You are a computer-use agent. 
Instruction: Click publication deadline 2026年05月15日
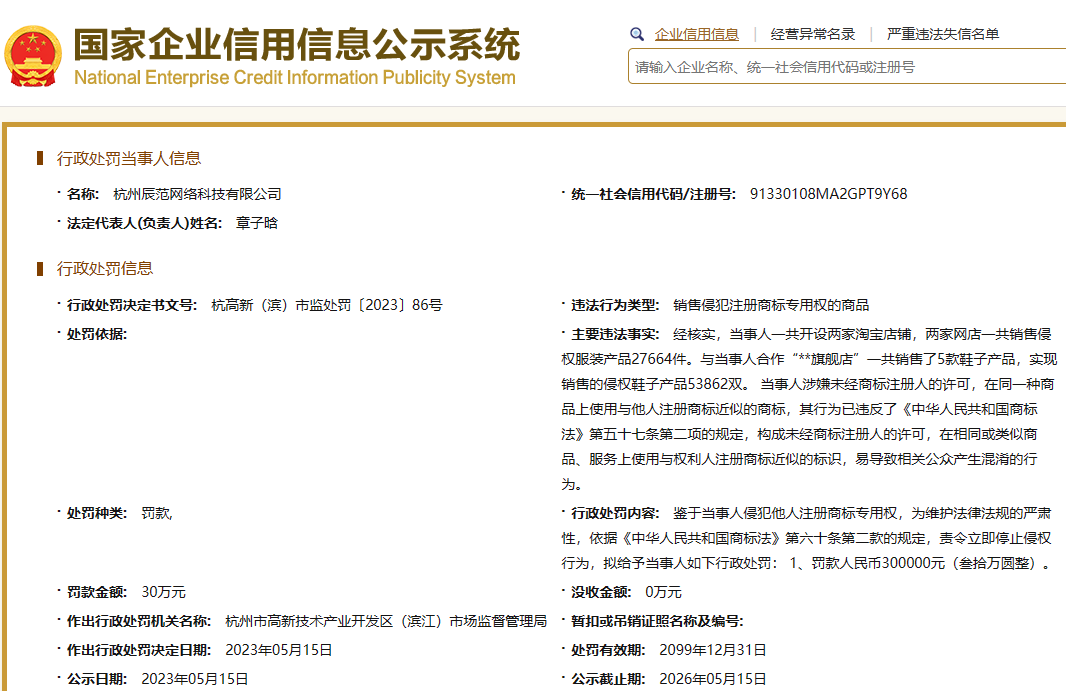[712, 679]
